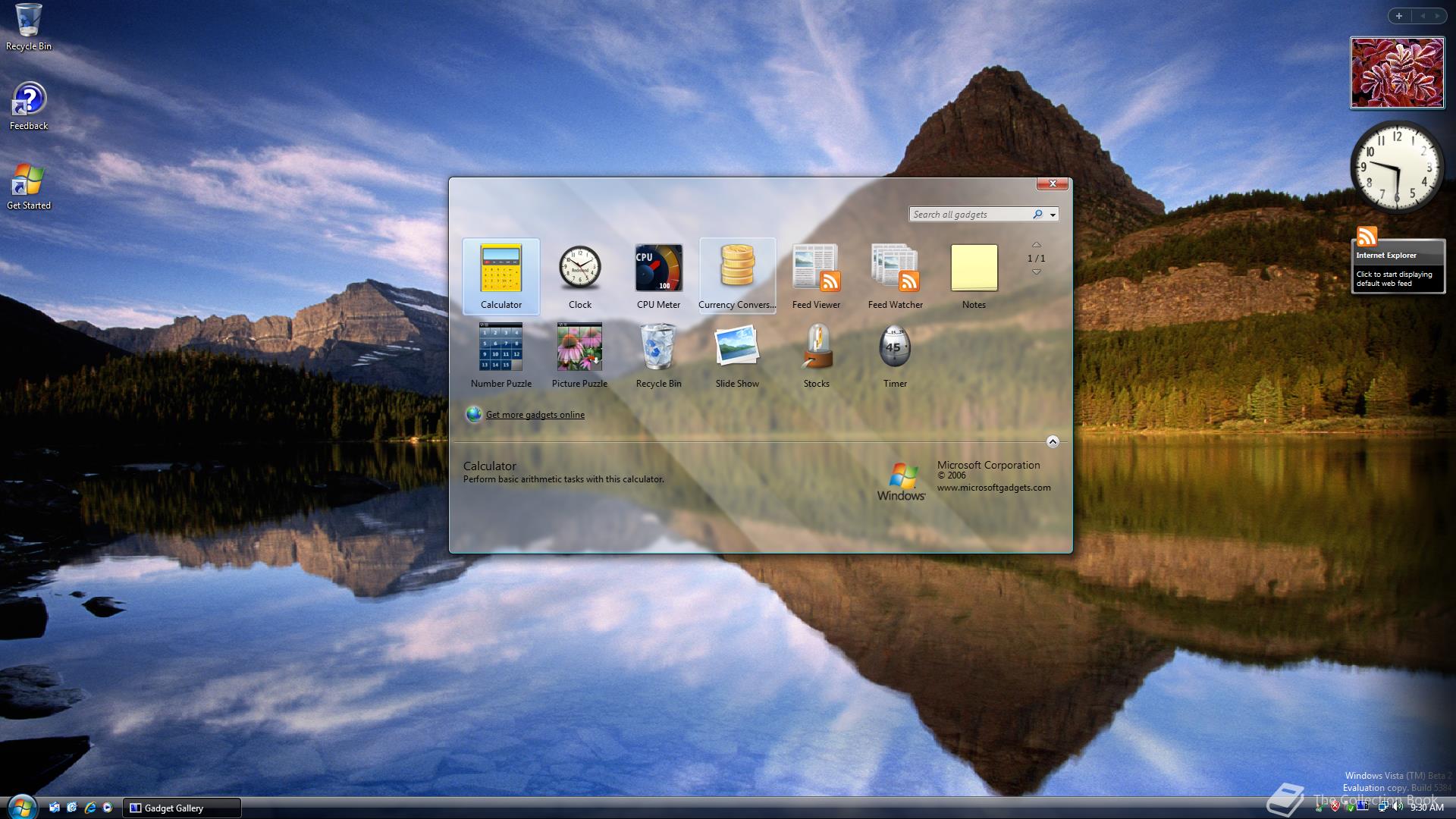Collapse the gadget details pane
The height and width of the screenshot is (819, 1456).
pyautogui.click(x=1053, y=441)
